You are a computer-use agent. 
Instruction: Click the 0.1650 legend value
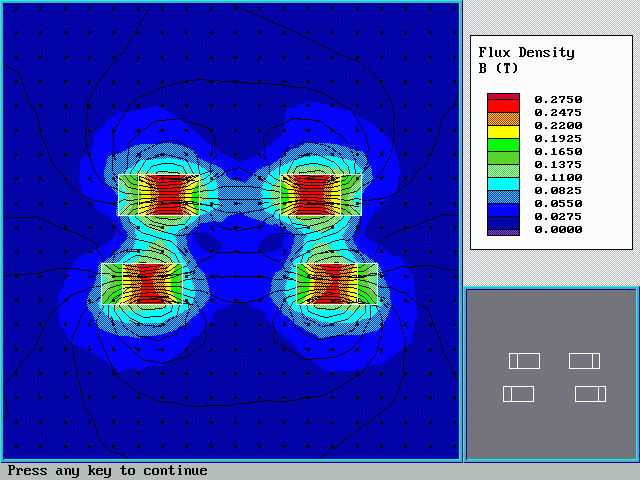click(x=558, y=152)
